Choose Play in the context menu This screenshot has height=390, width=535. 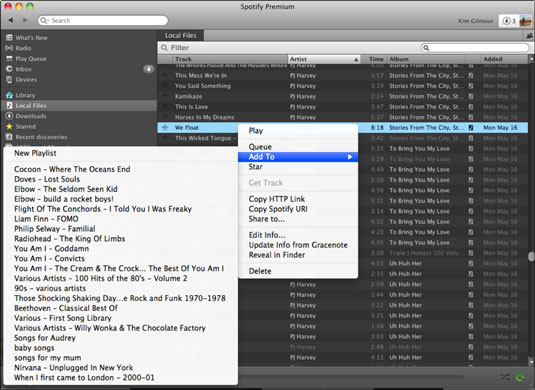coord(298,131)
